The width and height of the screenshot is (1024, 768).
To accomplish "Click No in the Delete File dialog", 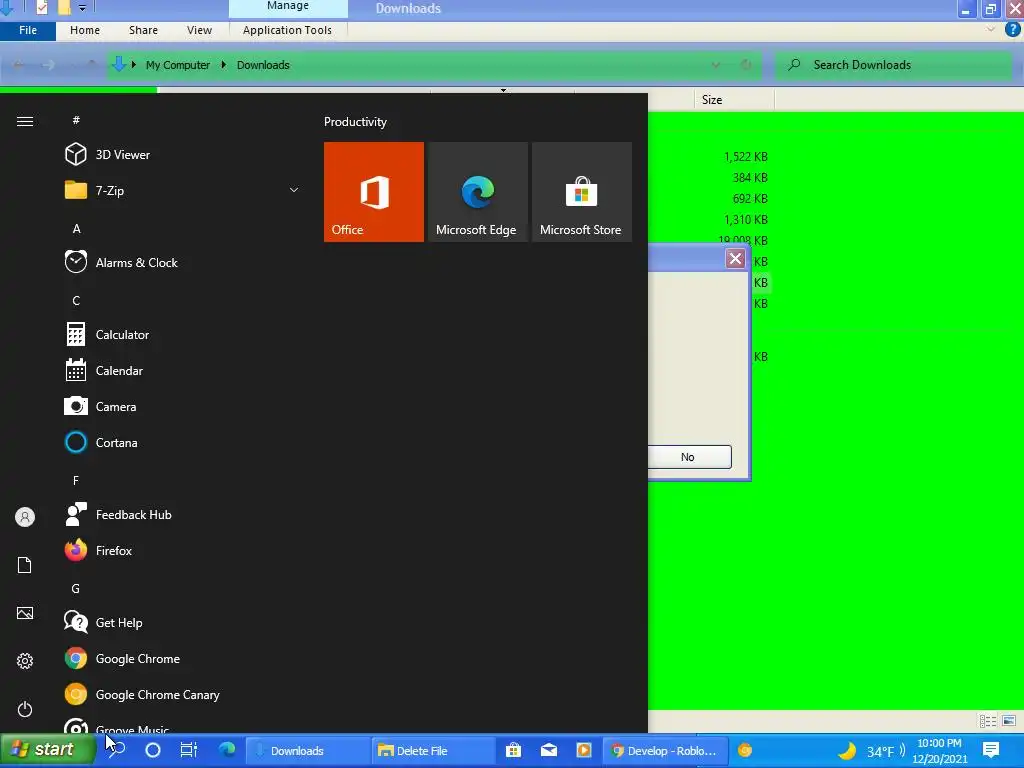I will [x=688, y=457].
